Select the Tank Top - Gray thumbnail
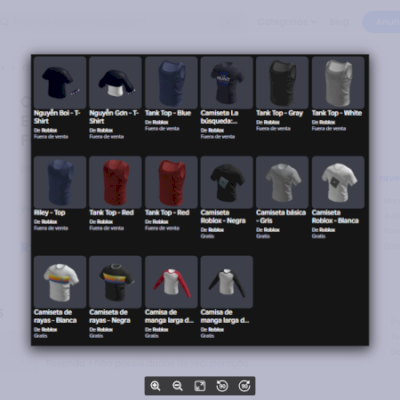Screen dimensions: 400x400 (282, 82)
